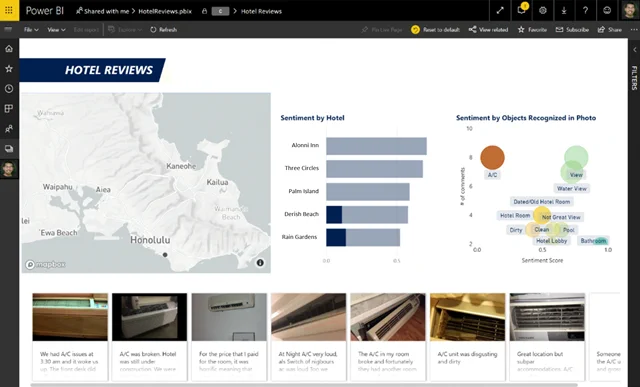
Task: Select the Rain Gardens dark bar segment
Action: (336, 238)
